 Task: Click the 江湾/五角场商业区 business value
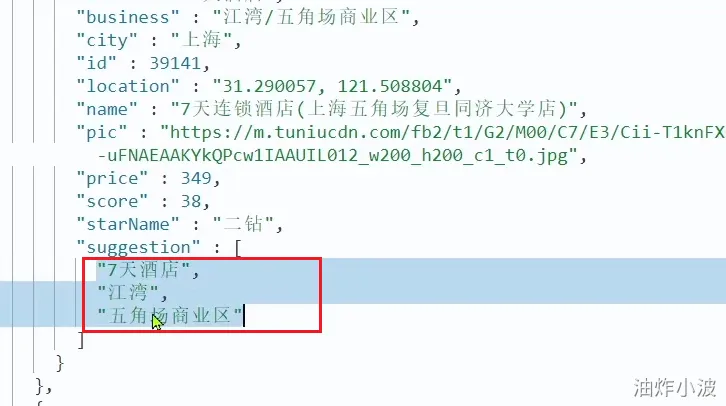pyautogui.click(x=311, y=18)
